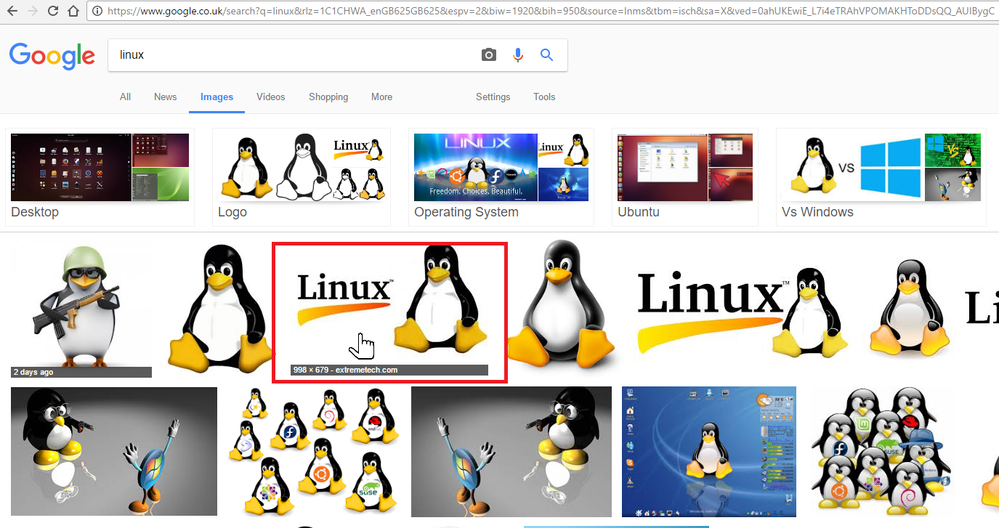999x528 pixels.
Task: Open the Videos tab
Action: tap(270, 97)
